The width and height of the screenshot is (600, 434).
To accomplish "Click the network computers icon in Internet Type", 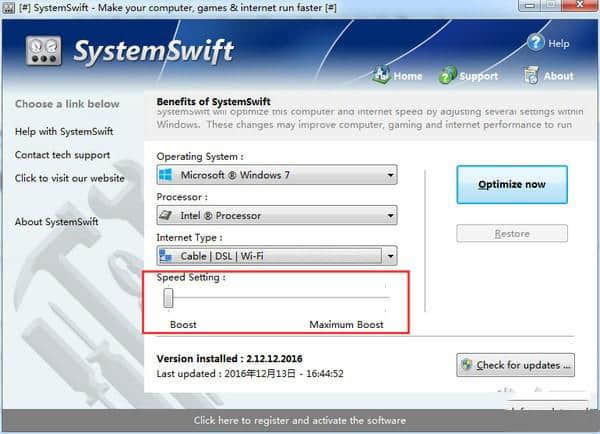I will 166,256.
